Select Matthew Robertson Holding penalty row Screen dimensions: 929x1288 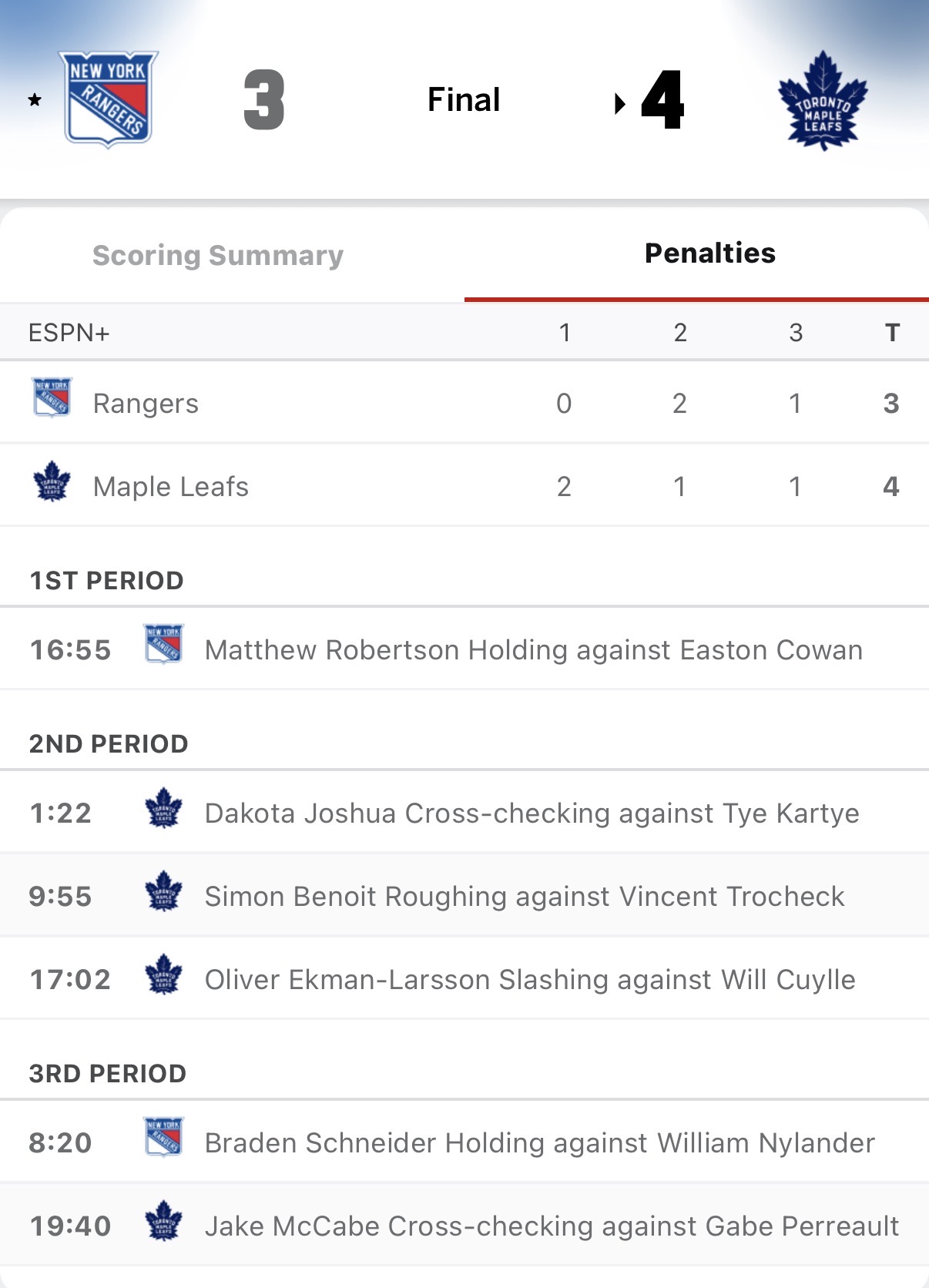click(x=533, y=650)
